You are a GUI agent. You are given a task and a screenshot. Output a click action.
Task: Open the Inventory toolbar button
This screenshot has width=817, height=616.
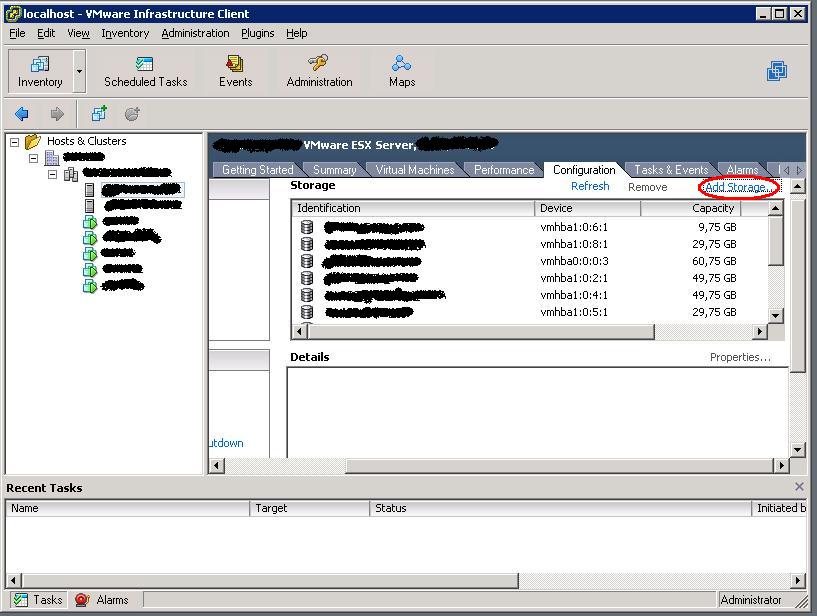pyautogui.click(x=40, y=71)
